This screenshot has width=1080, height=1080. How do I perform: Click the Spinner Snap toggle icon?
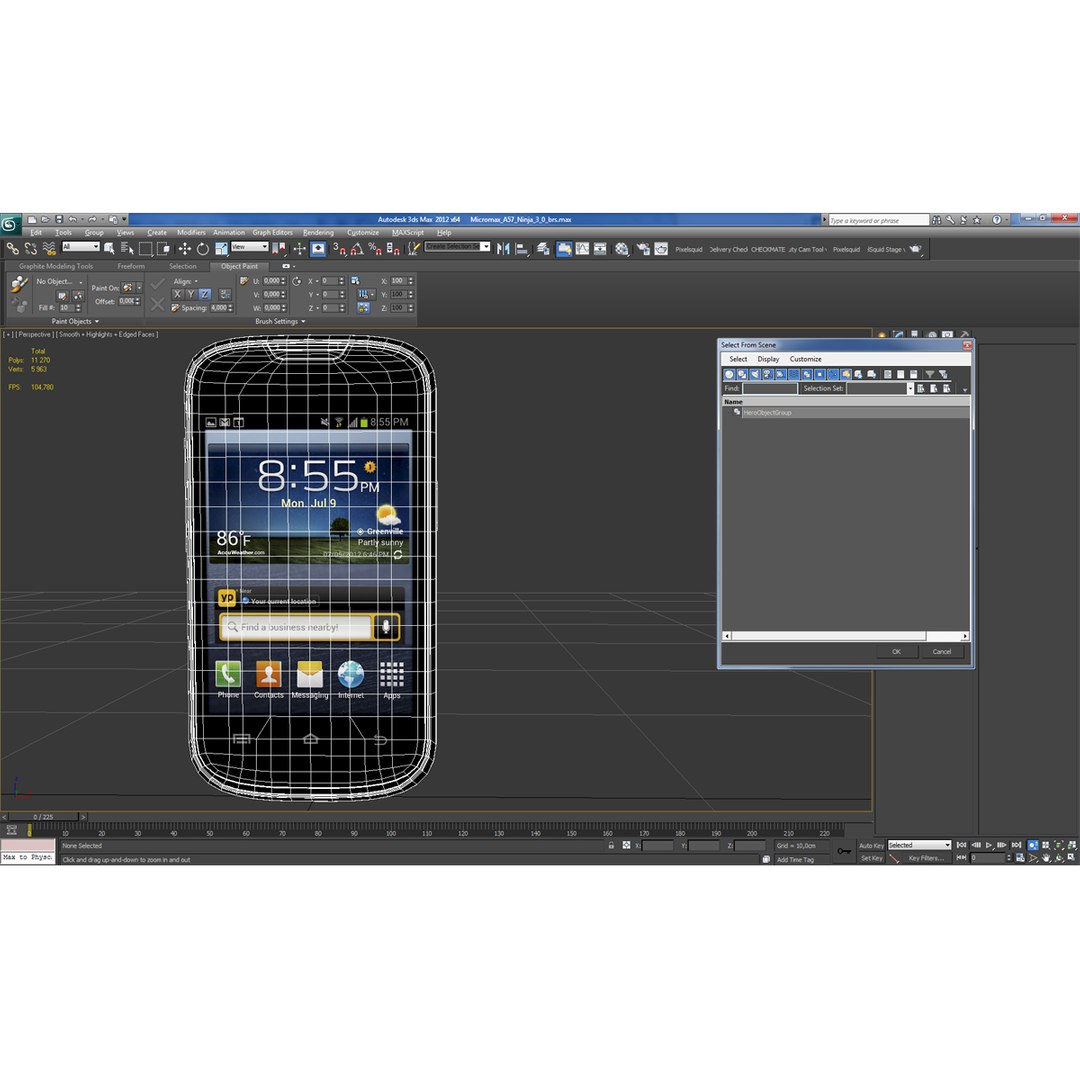coord(393,249)
